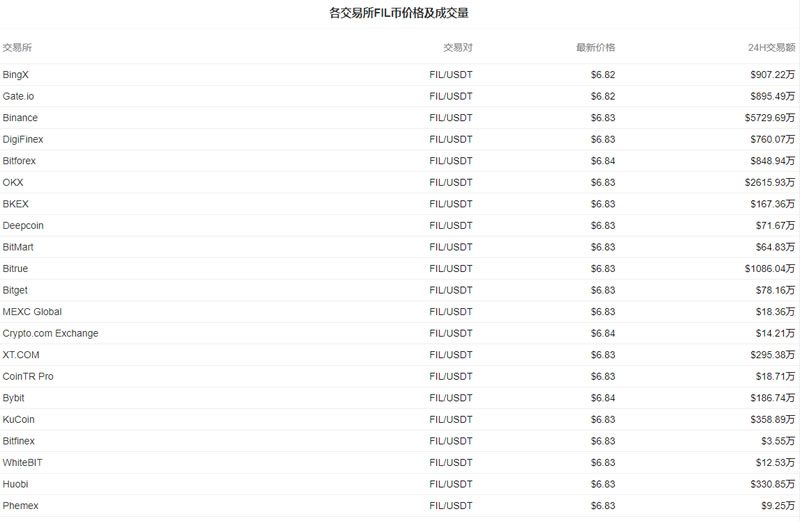
Task: Click the FIL/USDT pair in Bitfinex row
Action: 450,441
